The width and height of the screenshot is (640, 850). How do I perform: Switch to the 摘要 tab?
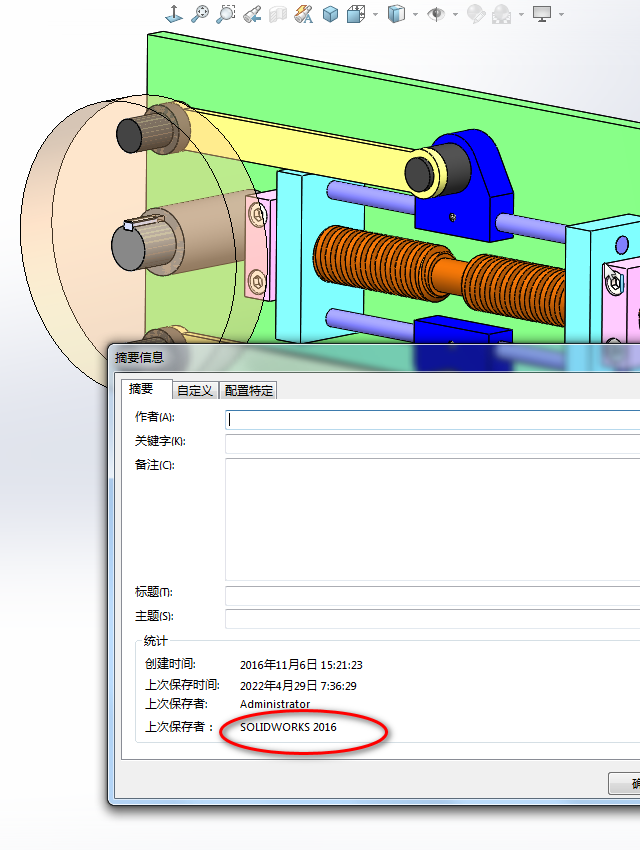click(146, 389)
